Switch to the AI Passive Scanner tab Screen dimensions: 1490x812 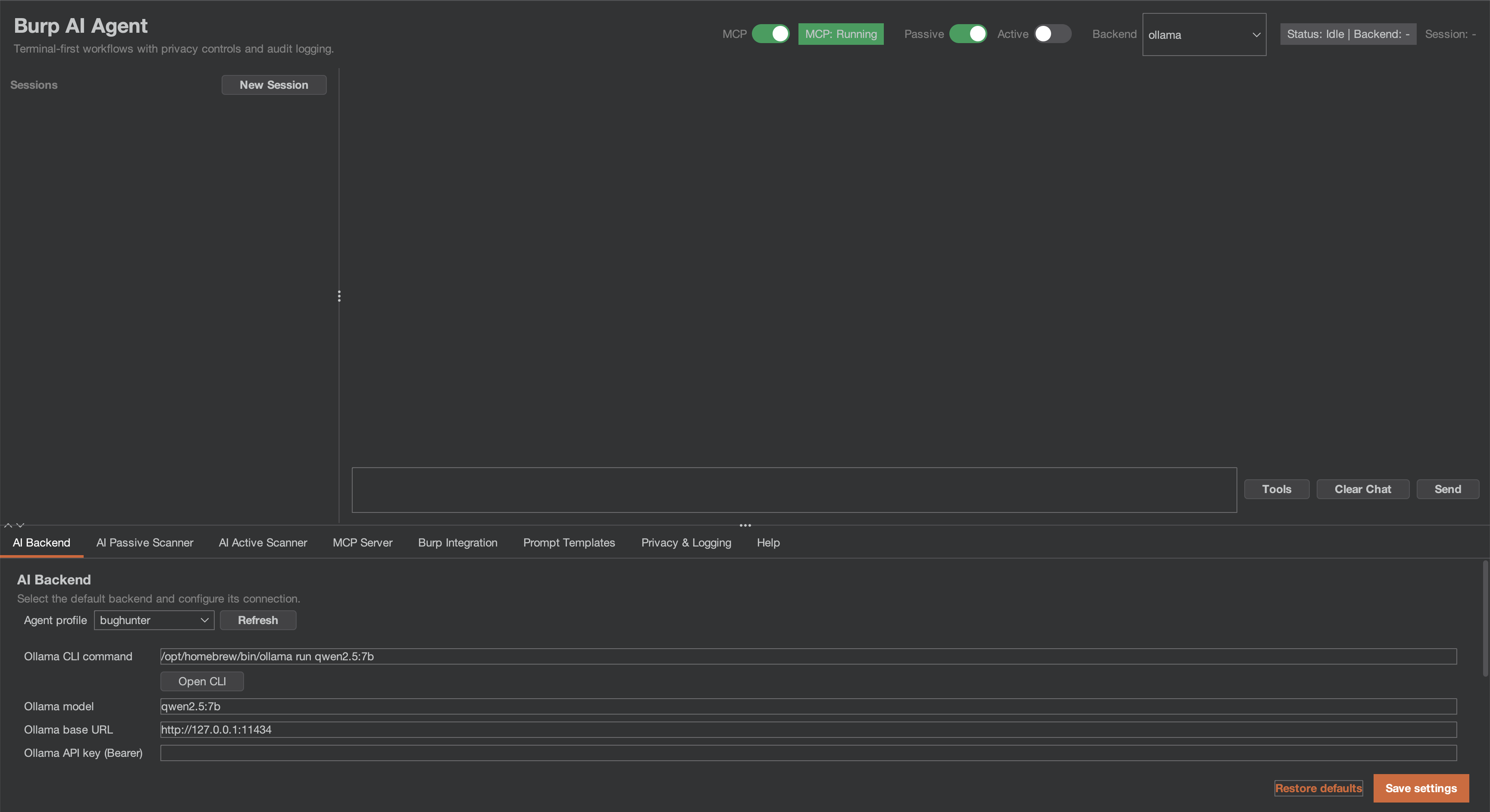(144, 543)
